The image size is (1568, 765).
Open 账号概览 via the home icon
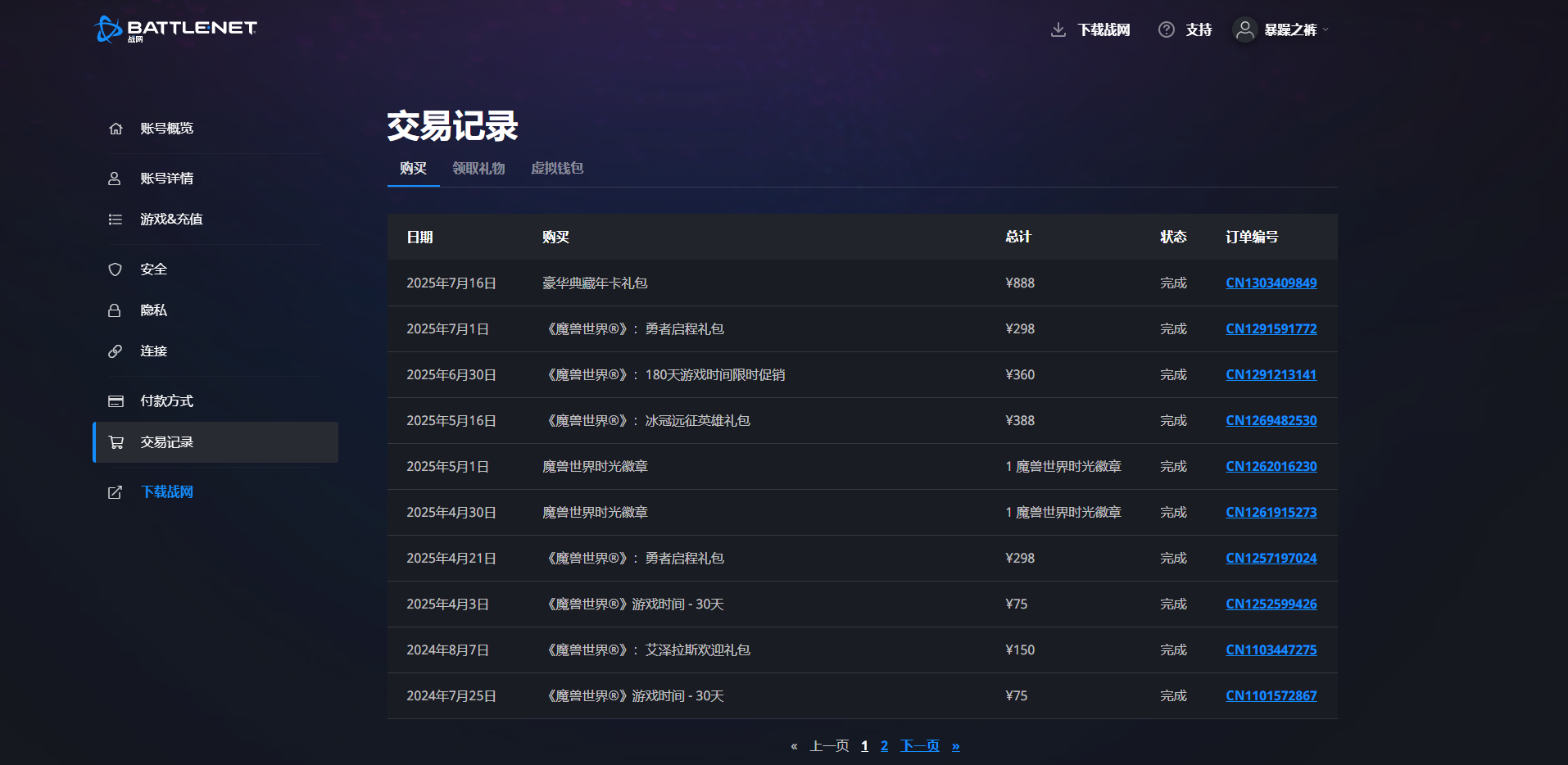coord(116,129)
